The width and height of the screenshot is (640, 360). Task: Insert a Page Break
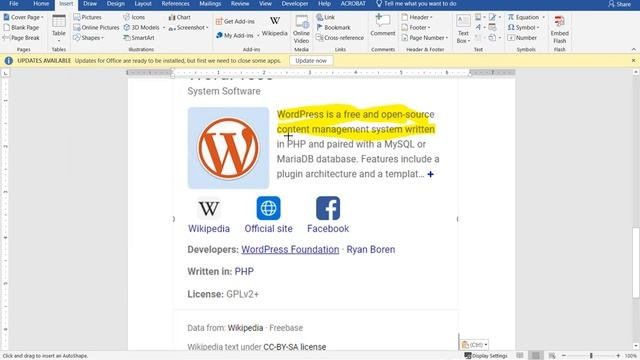[x=21, y=38]
